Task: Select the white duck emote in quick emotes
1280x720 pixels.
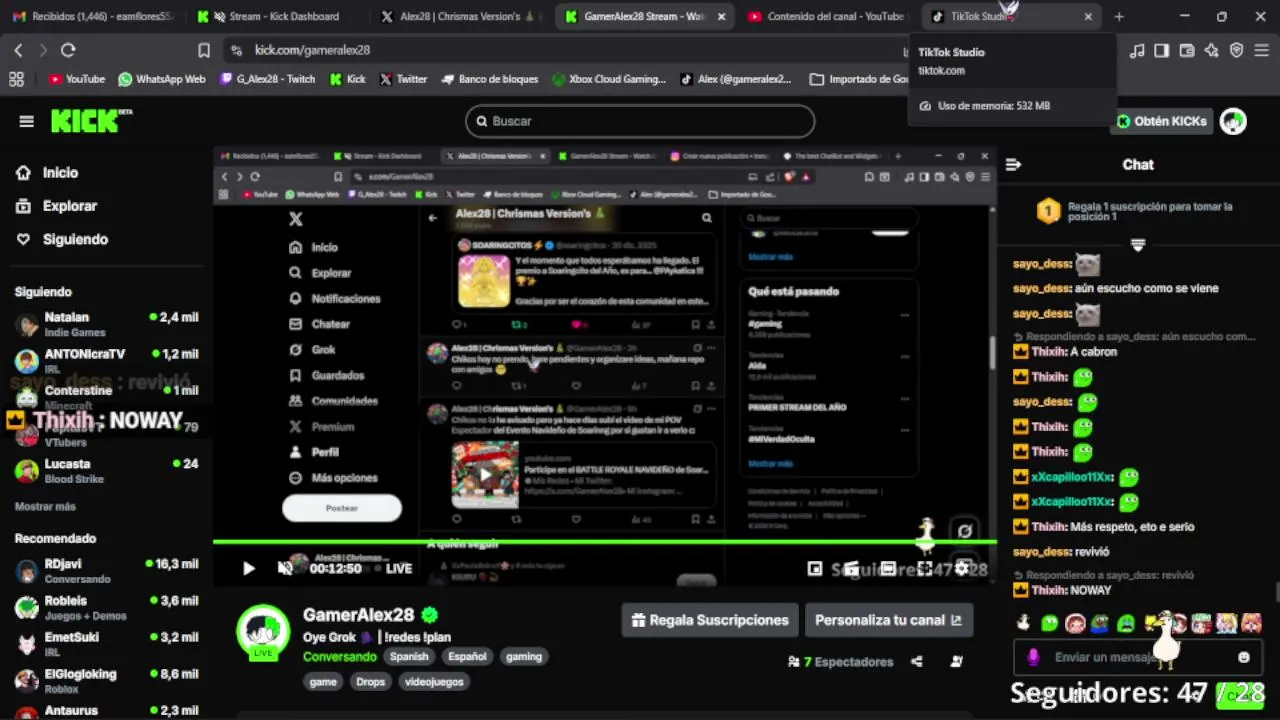Action: click(x=1023, y=624)
